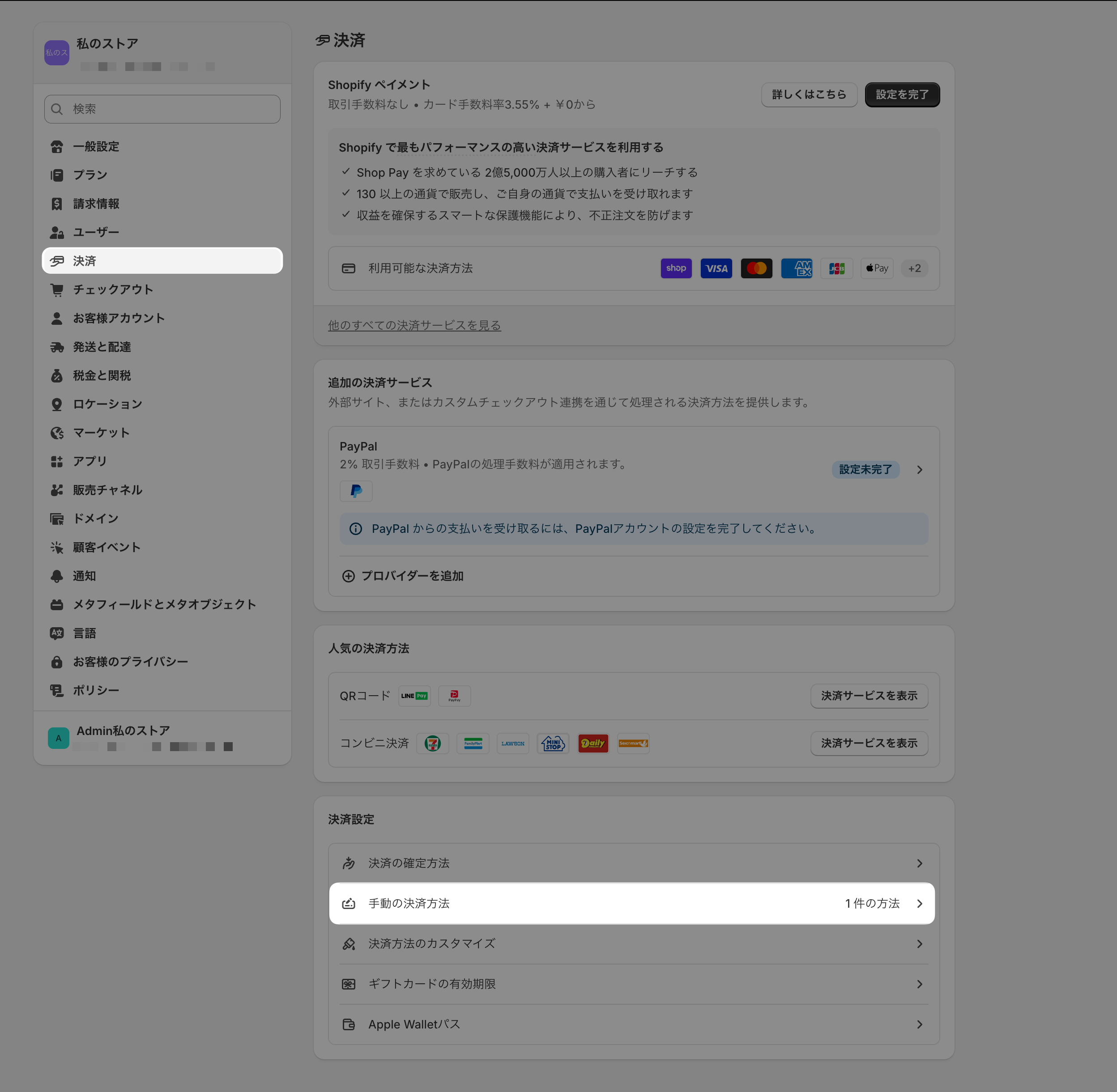Click the メタフィールド icon in sidebar
1117x1092 pixels.
click(57, 604)
